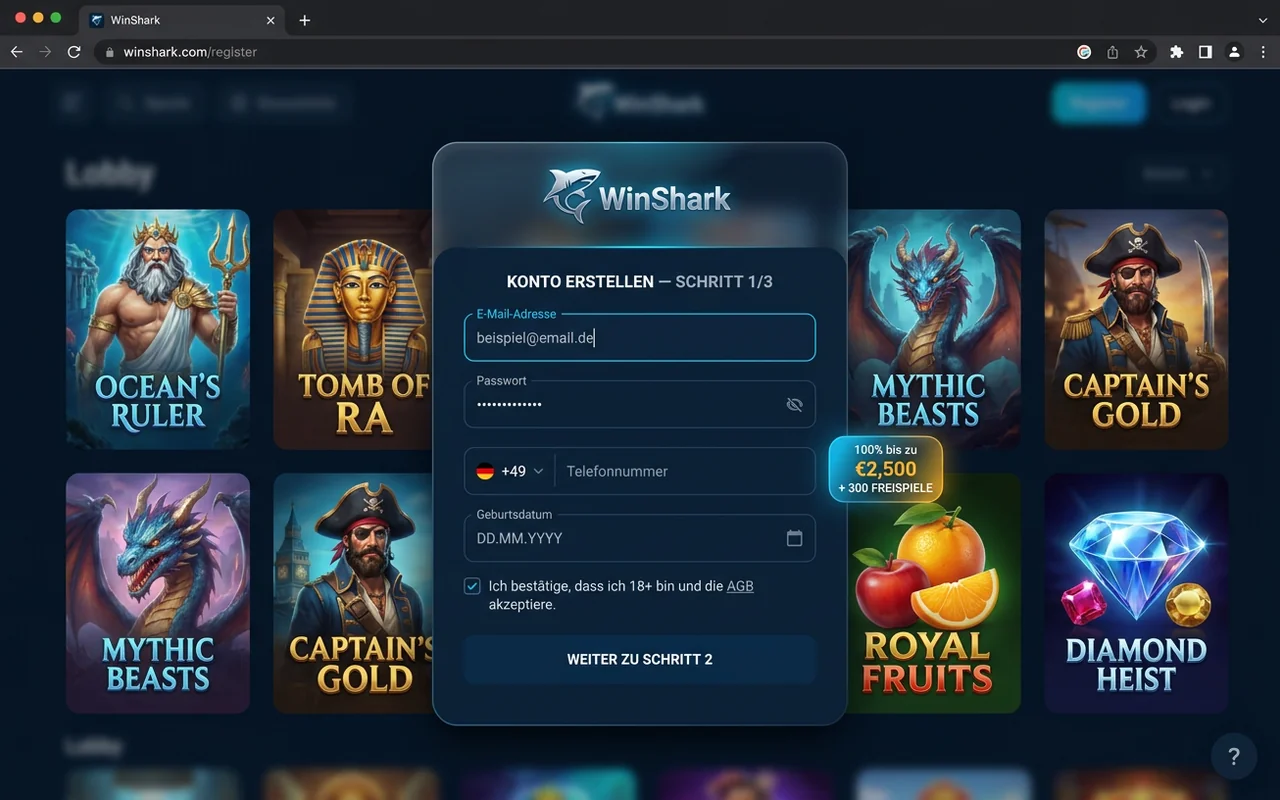
Task: Click Weiter zu Schritt 2 button
Action: tap(640, 660)
